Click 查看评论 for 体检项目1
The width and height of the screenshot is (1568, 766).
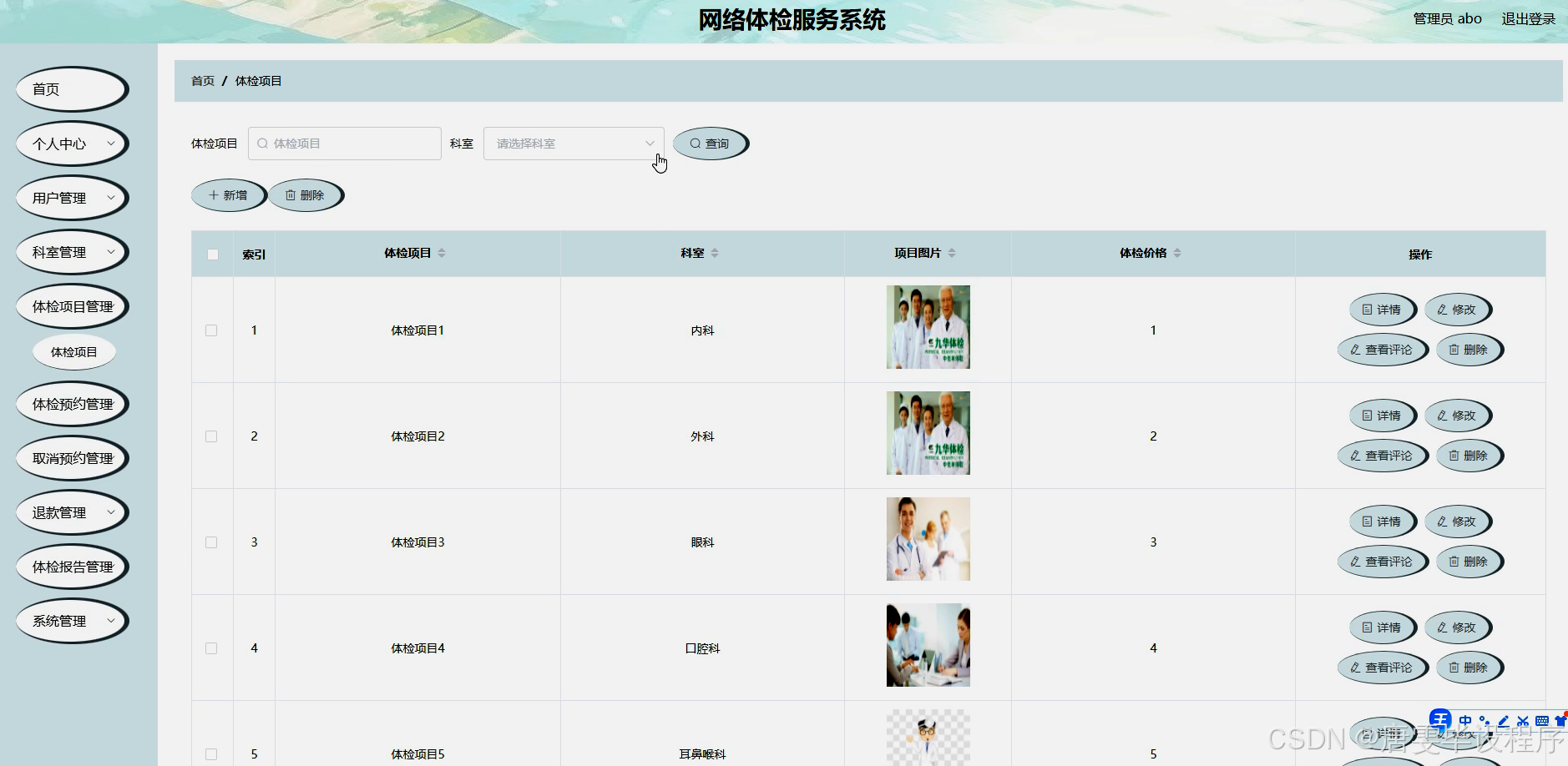click(x=1383, y=350)
